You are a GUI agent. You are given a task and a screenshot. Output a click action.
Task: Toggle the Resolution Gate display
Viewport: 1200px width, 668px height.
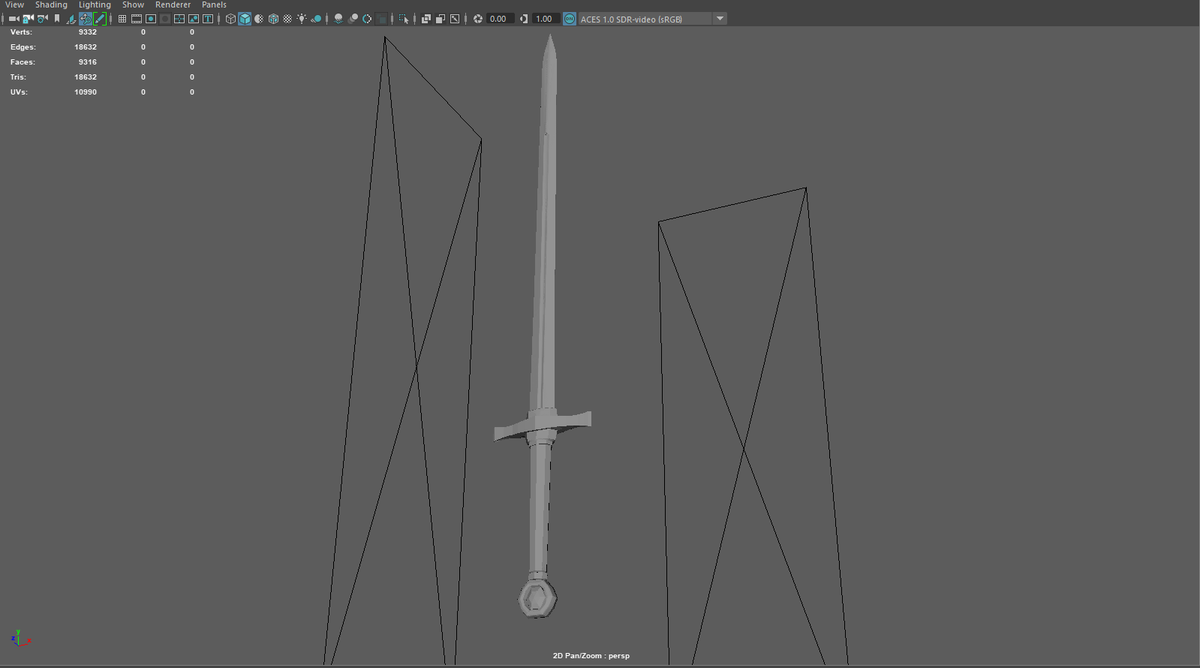[151, 19]
